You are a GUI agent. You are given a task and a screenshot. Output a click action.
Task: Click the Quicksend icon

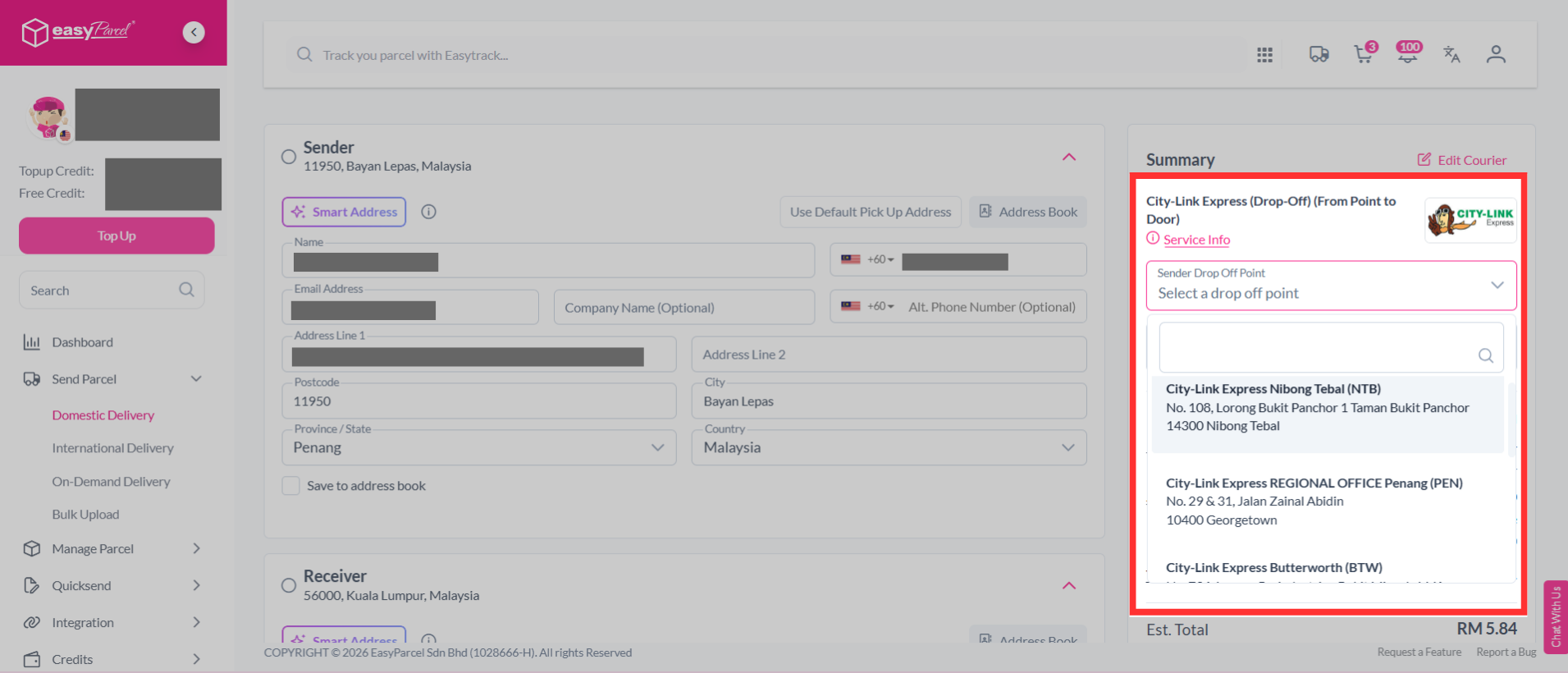(32, 586)
